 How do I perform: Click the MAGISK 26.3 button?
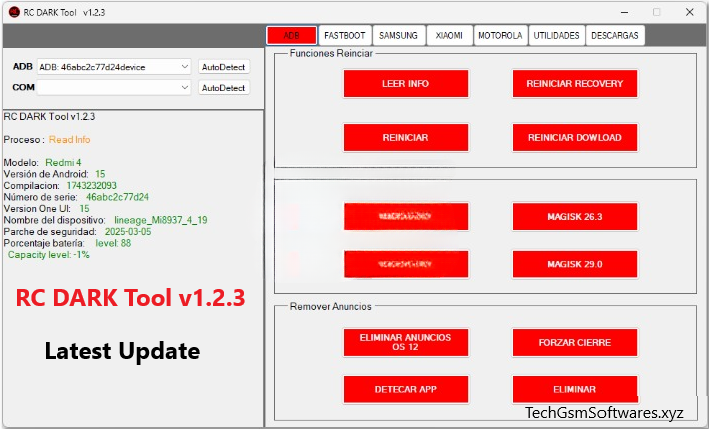575,217
